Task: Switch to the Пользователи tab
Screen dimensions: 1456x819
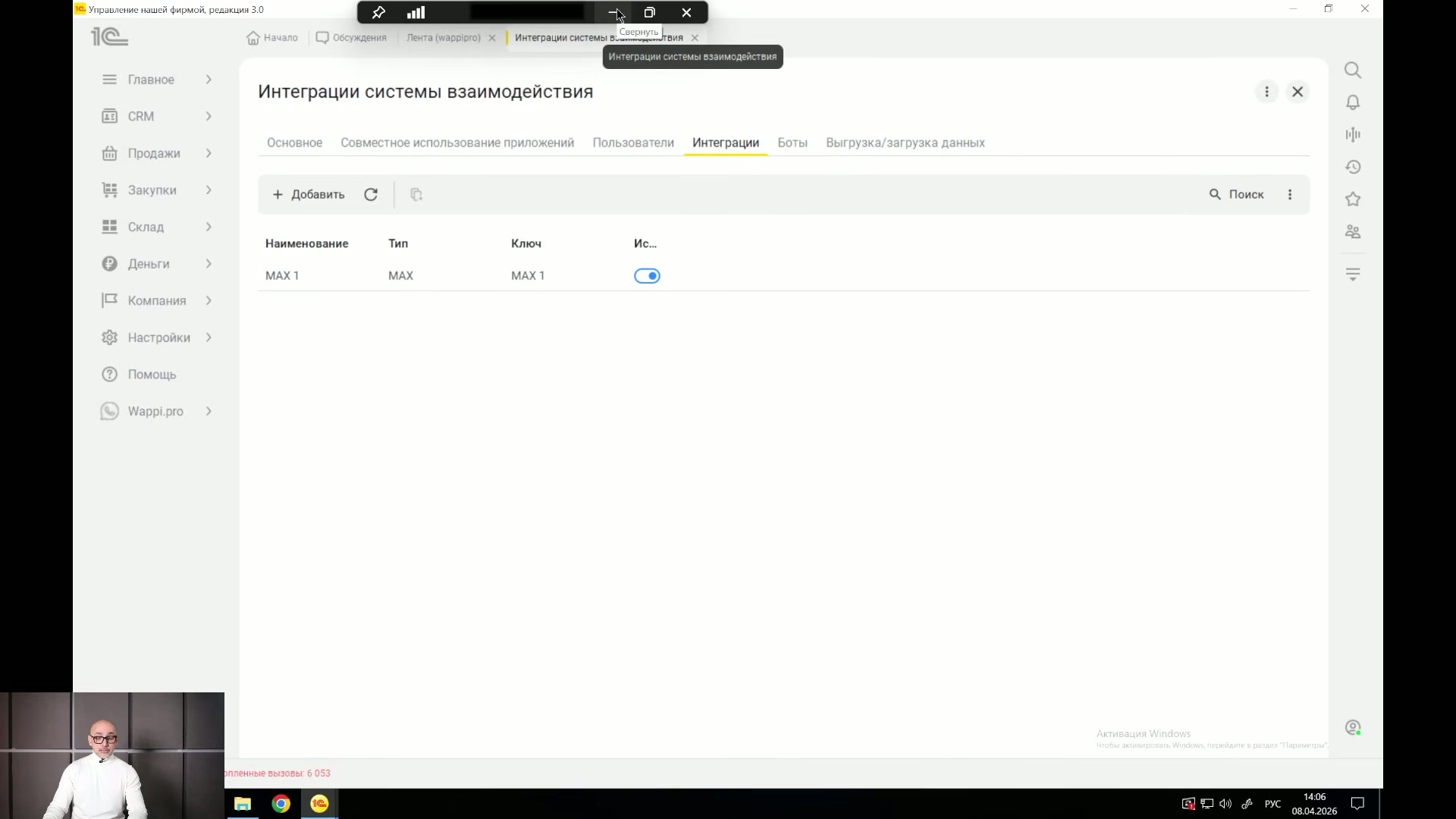Action: click(633, 143)
